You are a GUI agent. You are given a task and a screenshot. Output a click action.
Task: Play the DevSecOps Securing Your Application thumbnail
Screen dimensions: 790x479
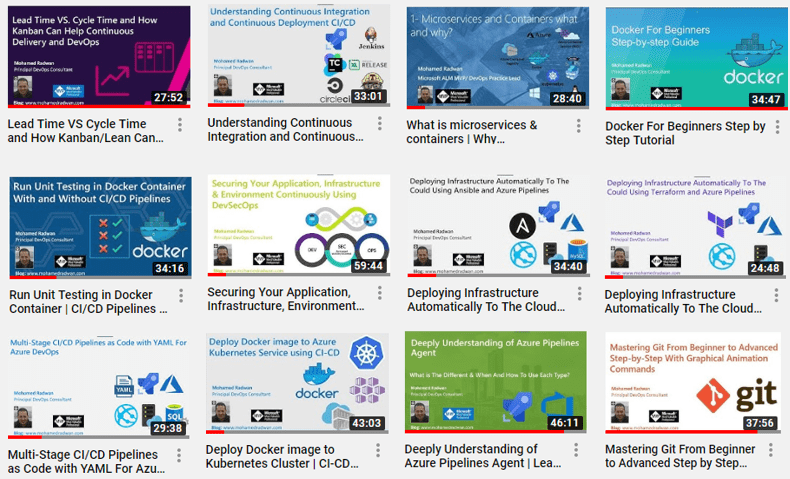coord(299,225)
